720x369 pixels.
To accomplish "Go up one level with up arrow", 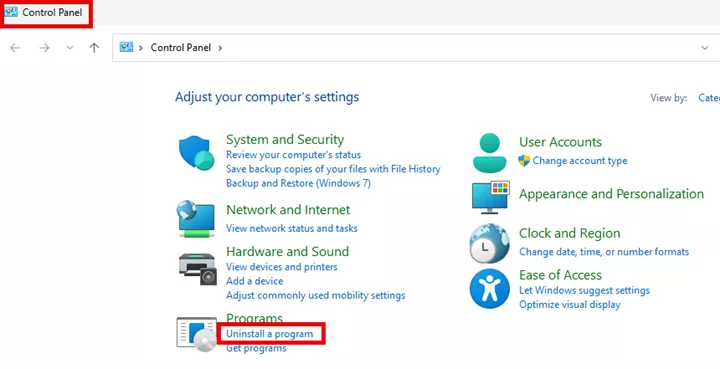I will tap(94, 48).
